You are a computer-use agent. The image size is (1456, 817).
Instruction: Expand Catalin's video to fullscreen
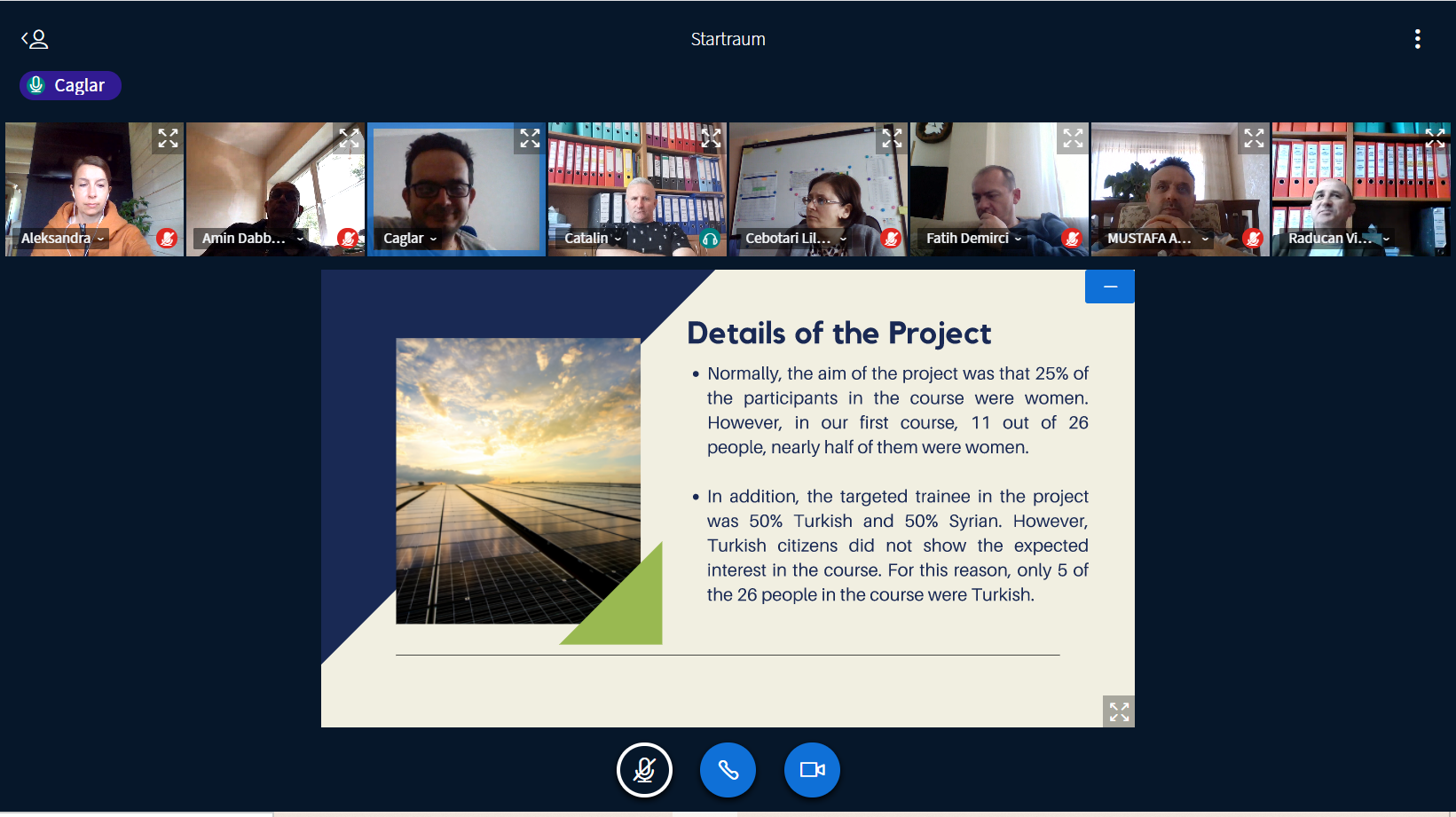coord(711,138)
